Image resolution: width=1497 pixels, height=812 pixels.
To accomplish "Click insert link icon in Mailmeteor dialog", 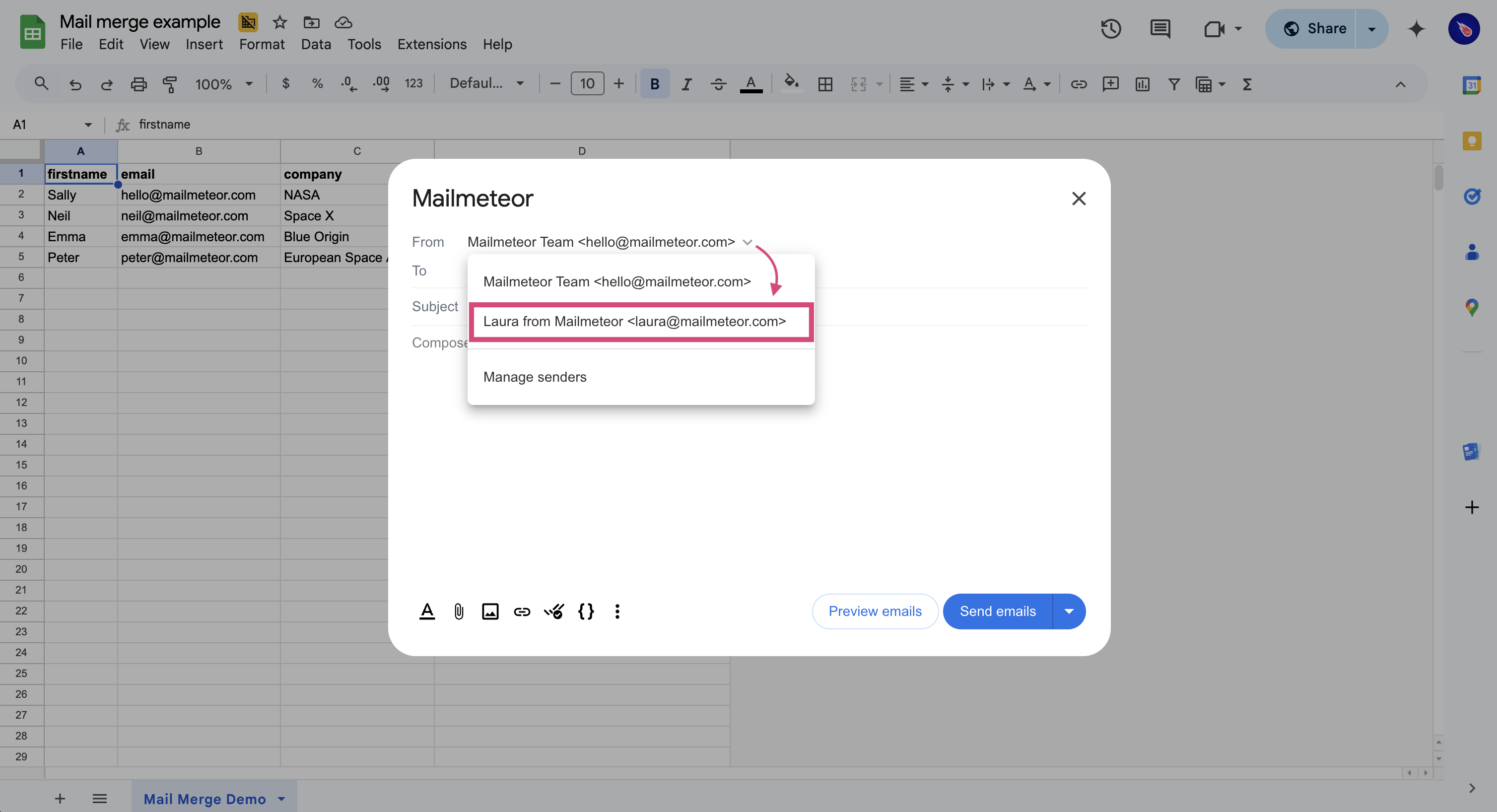I will pos(522,611).
